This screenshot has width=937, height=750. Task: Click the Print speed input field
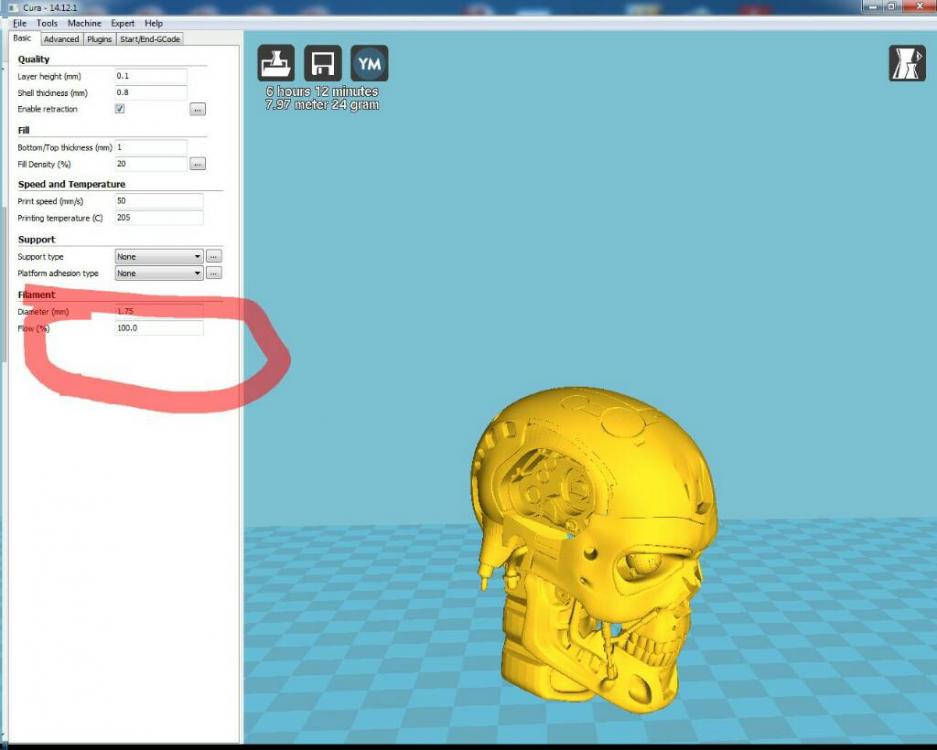click(x=158, y=201)
